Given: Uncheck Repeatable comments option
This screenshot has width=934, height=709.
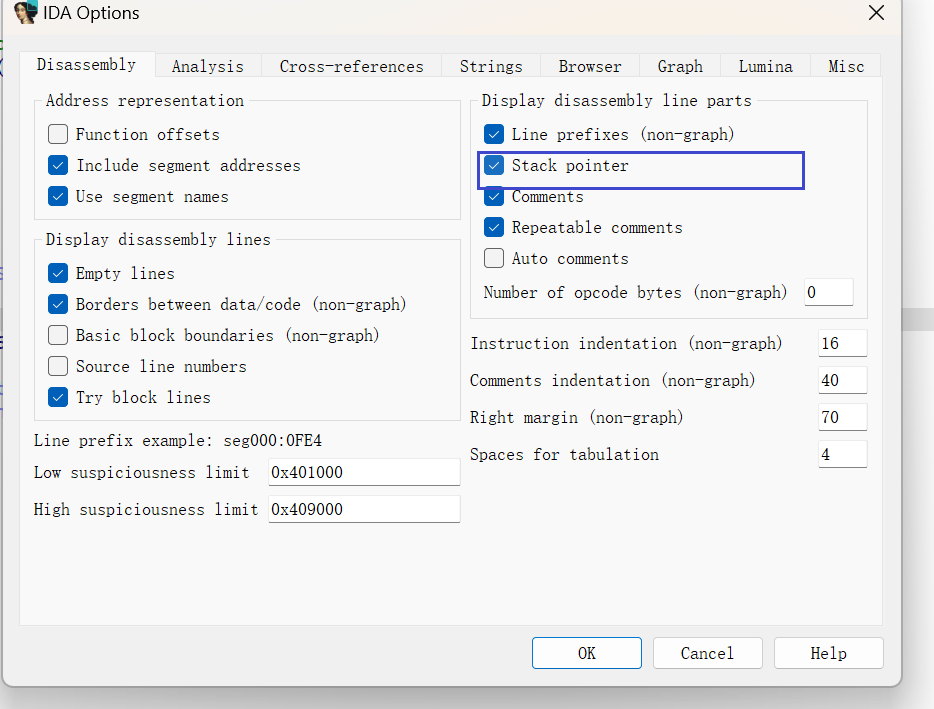Looking at the screenshot, I should click(494, 227).
